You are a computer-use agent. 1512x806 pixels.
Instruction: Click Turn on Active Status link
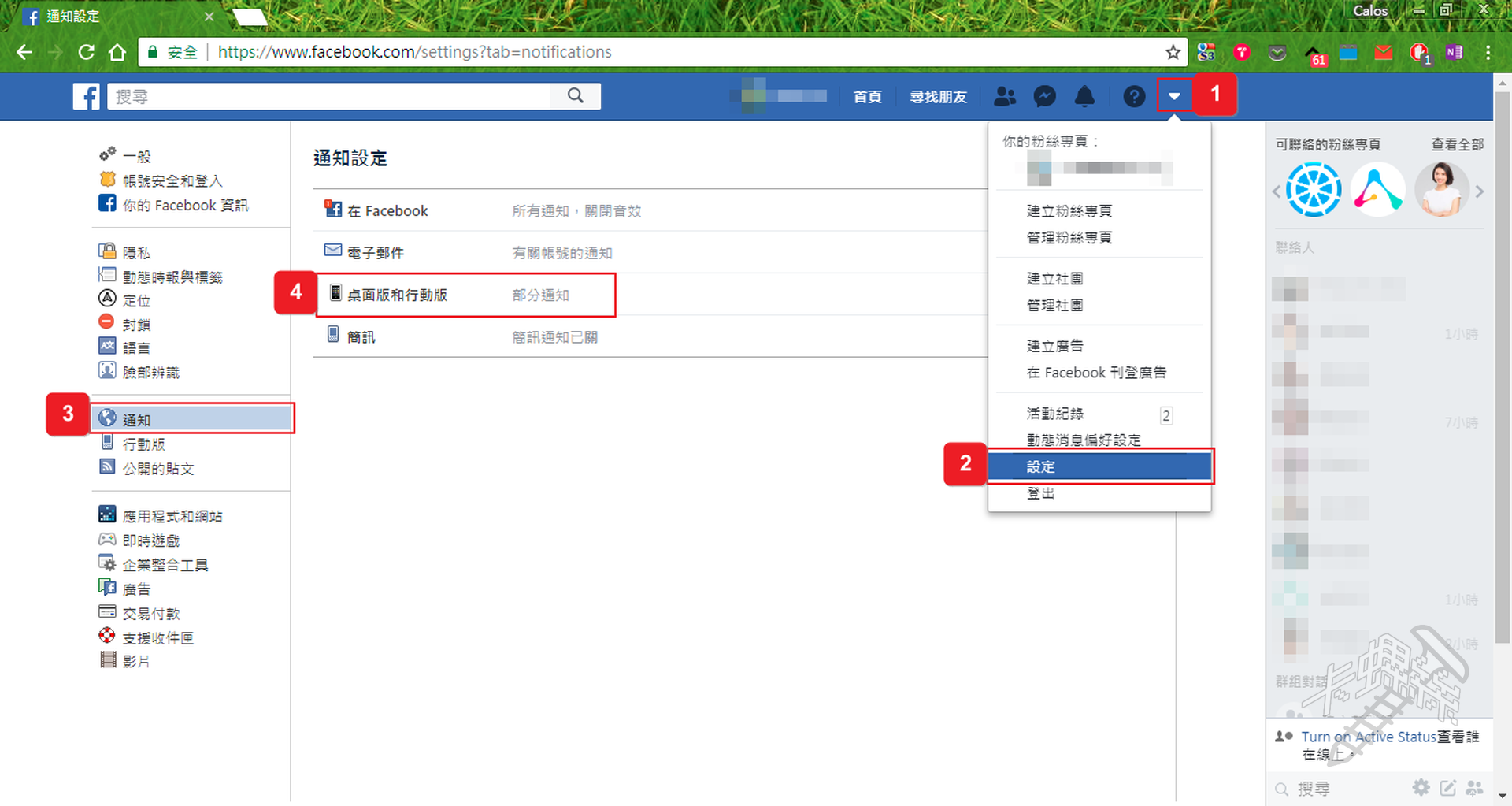pyautogui.click(x=1368, y=737)
